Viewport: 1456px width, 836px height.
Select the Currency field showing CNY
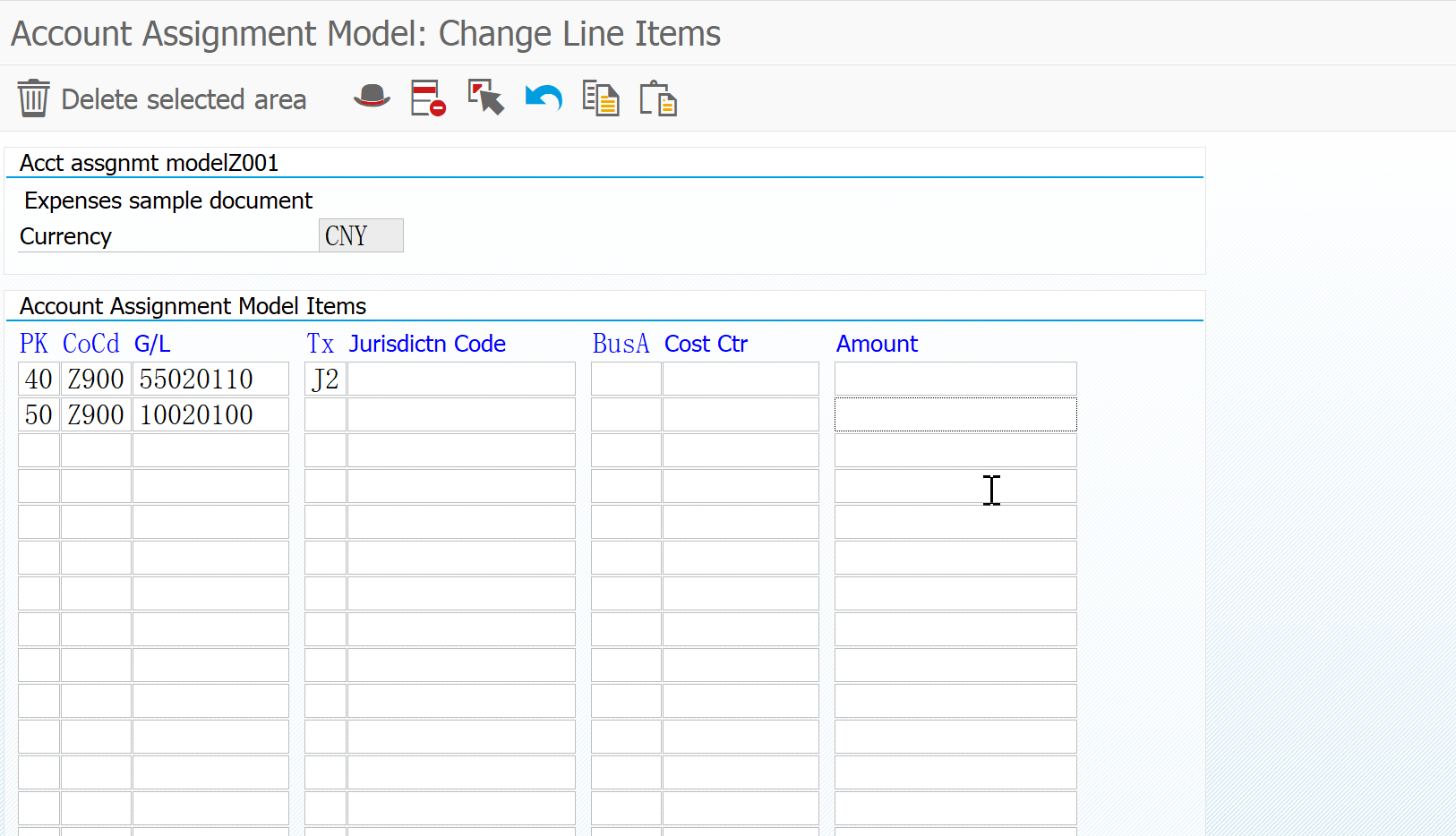[x=360, y=235]
